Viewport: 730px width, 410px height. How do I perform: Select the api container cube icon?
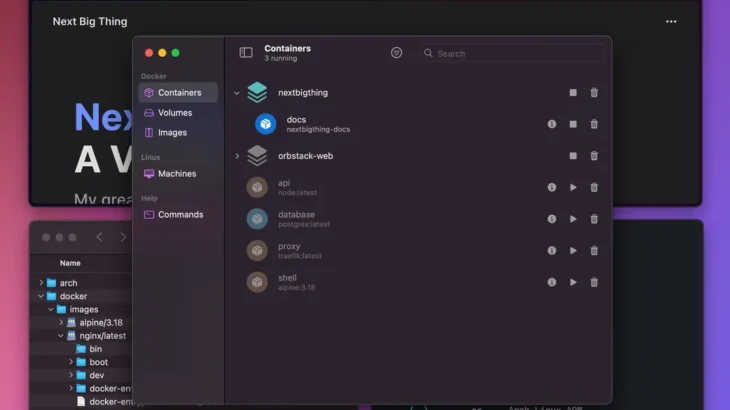(257, 188)
